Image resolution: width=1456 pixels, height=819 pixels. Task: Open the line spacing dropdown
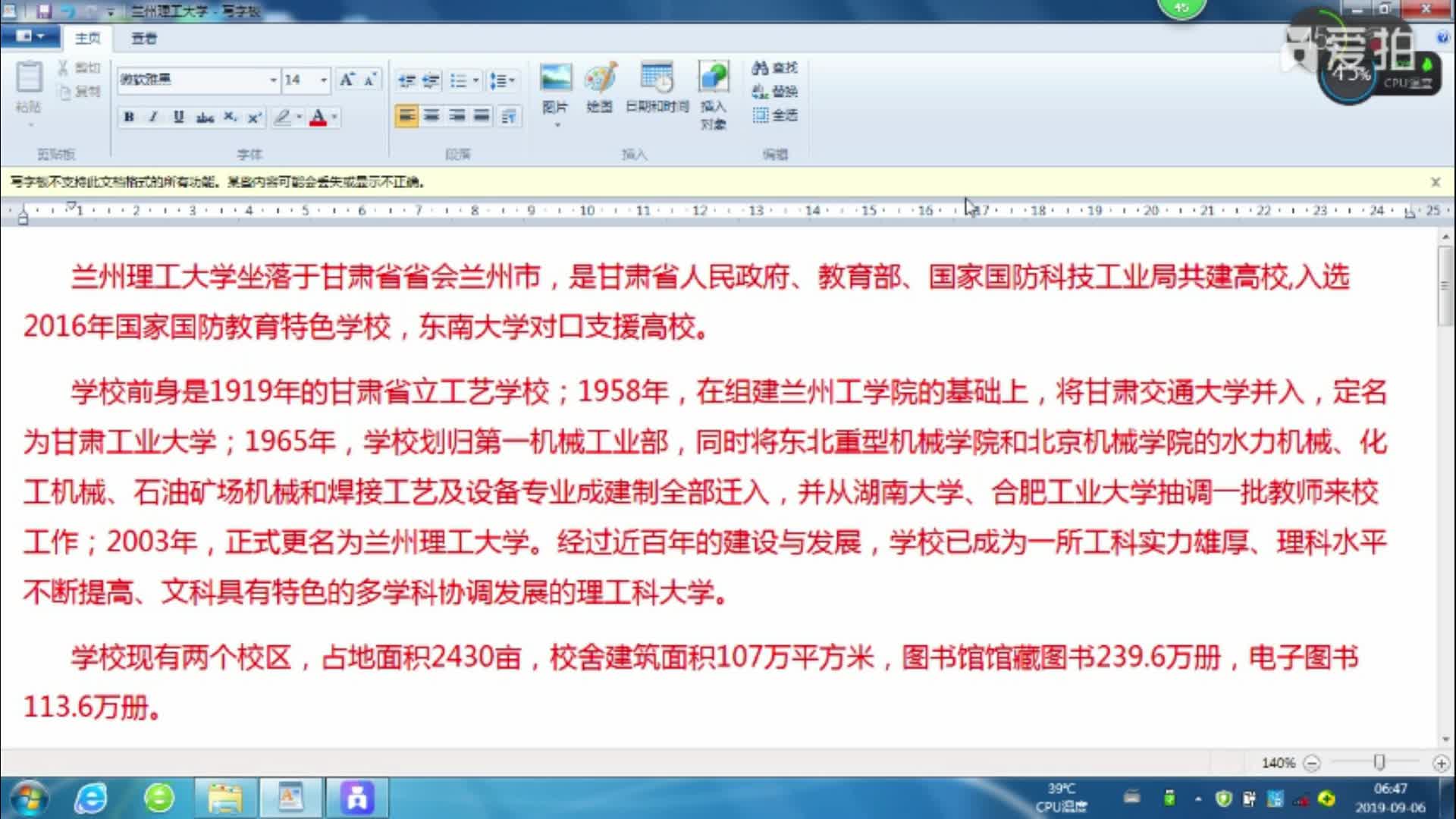(x=502, y=80)
